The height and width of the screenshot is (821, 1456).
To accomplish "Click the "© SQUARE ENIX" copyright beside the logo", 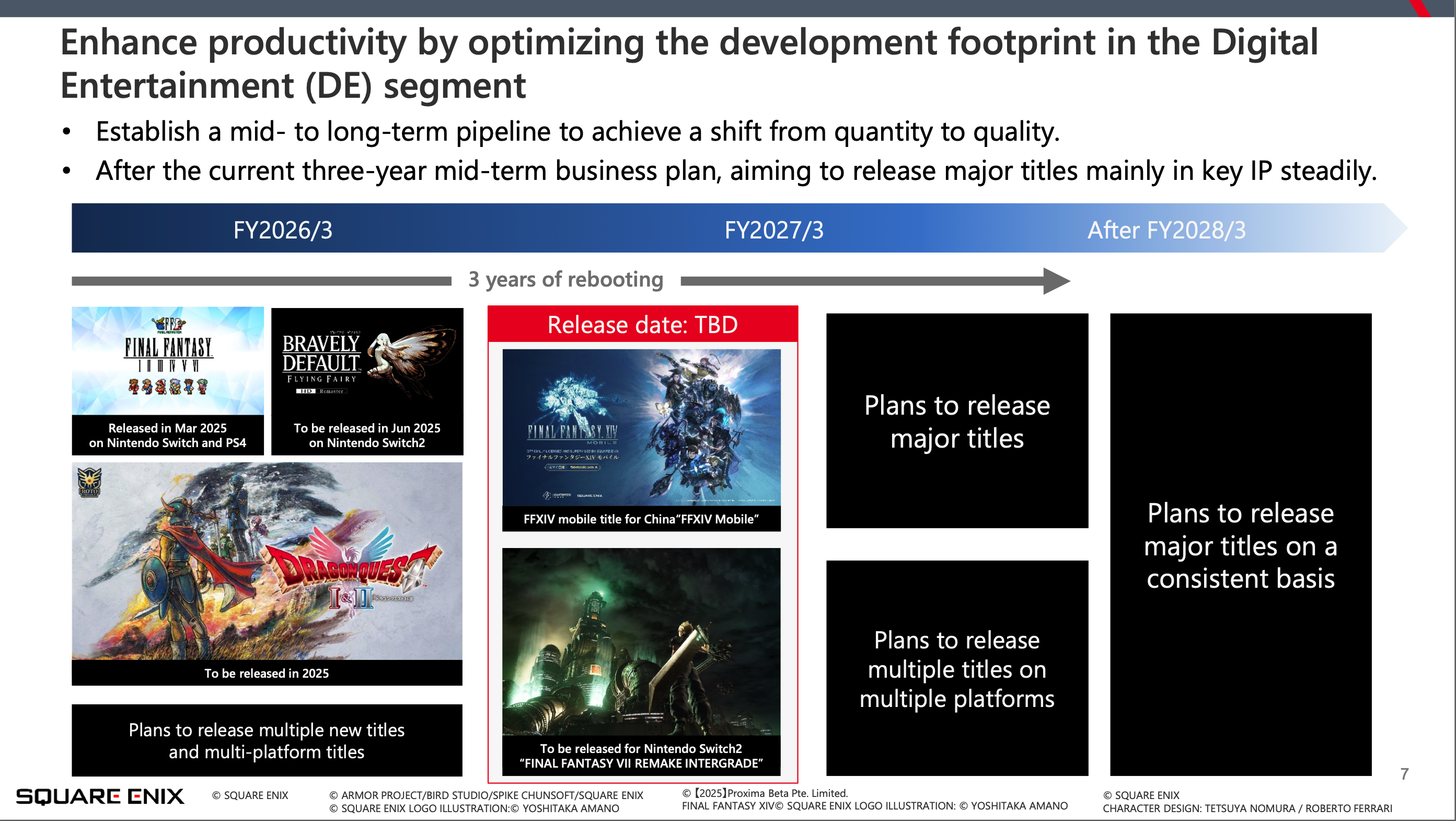I will coord(250,795).
